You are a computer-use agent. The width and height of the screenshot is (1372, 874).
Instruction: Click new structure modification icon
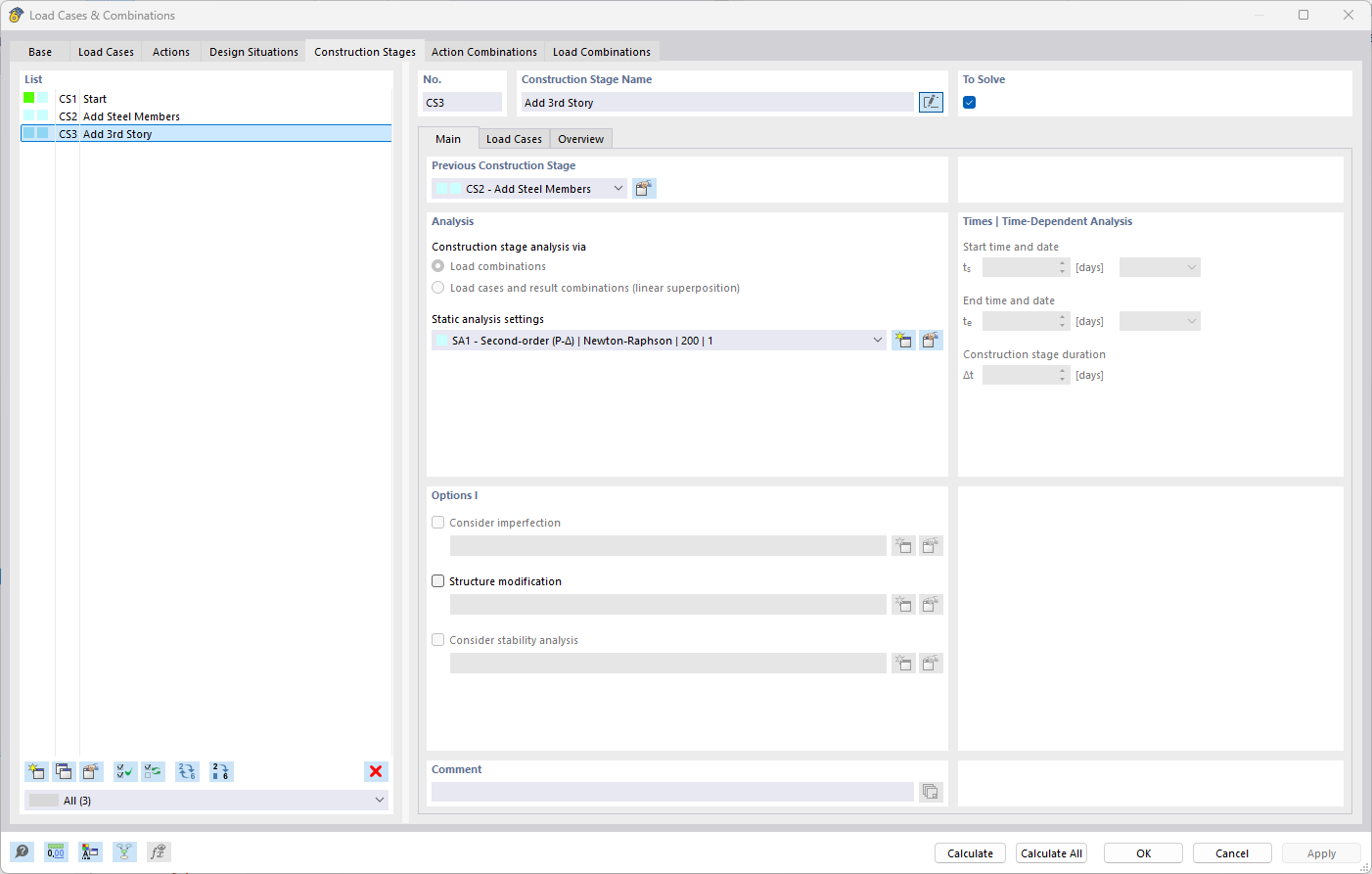coord(903,604)
